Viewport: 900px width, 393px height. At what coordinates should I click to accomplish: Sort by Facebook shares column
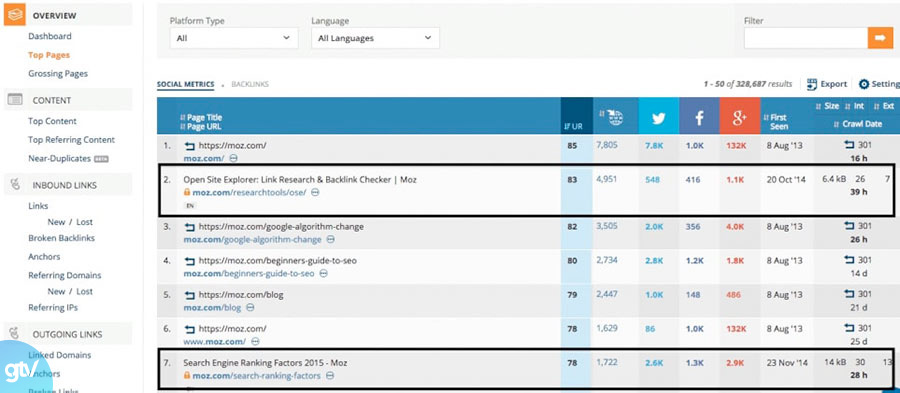click(699, 116)
